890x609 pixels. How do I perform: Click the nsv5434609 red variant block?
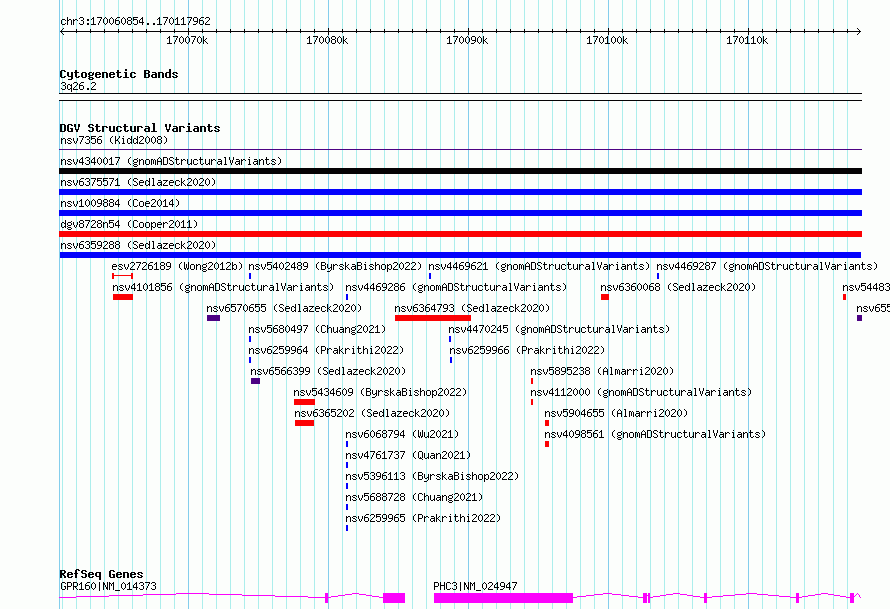(x=304, y=402)
